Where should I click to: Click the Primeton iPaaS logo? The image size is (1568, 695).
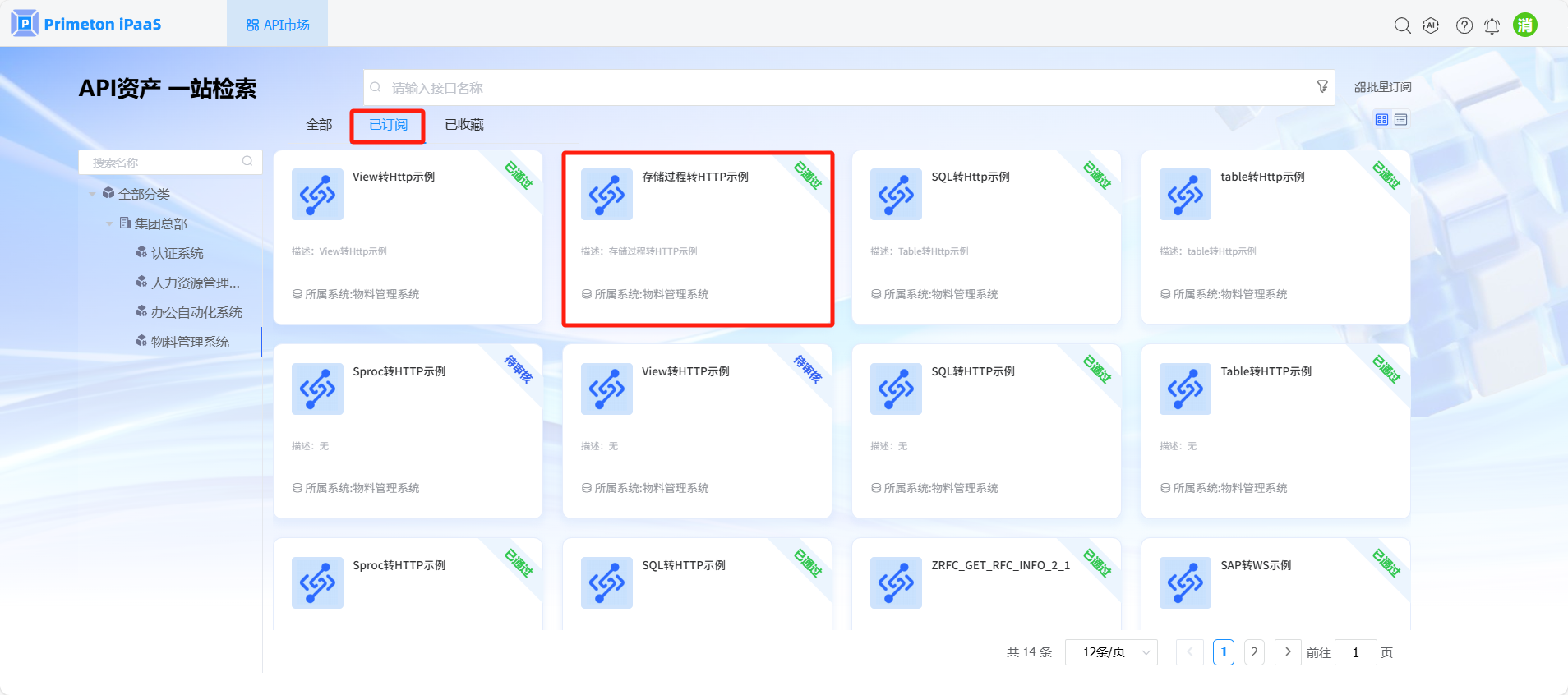point(86,24)
